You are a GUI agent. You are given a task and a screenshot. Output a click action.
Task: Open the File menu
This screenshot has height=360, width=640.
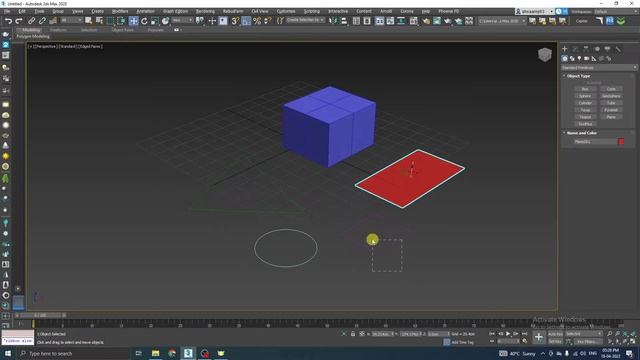click(x=7, y=11)
